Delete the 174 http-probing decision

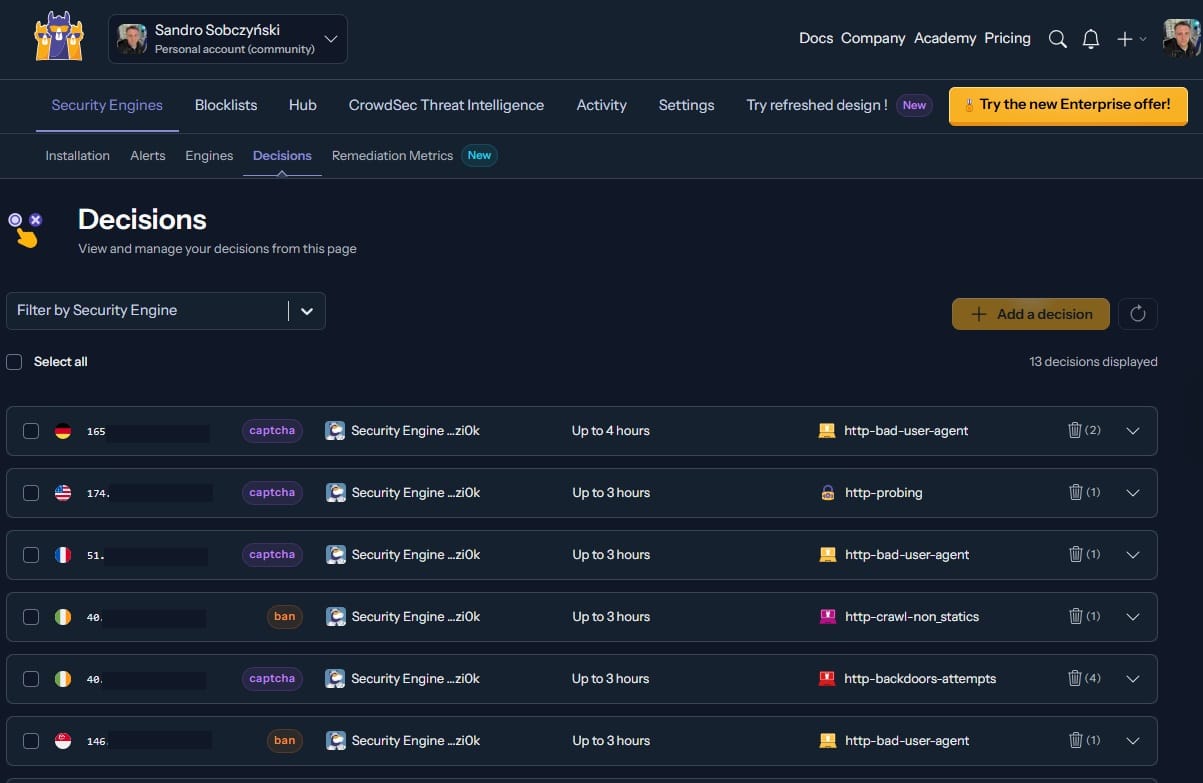coord(1076,493)
